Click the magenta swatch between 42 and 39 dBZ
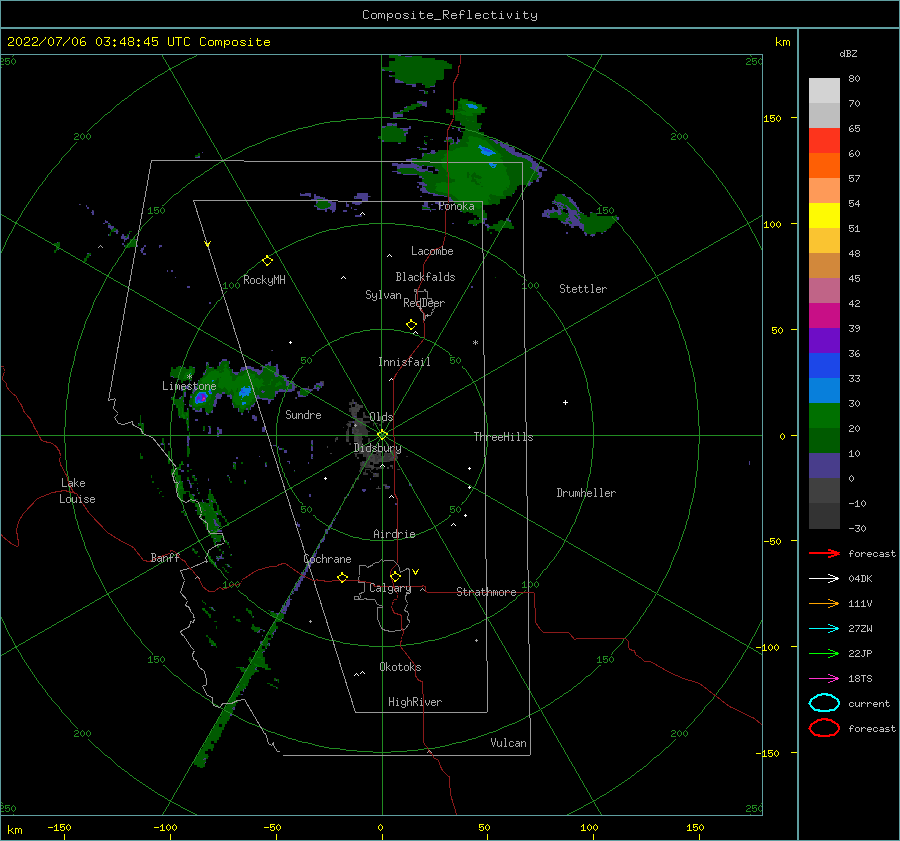900x841 pixels. pos(824,316)
